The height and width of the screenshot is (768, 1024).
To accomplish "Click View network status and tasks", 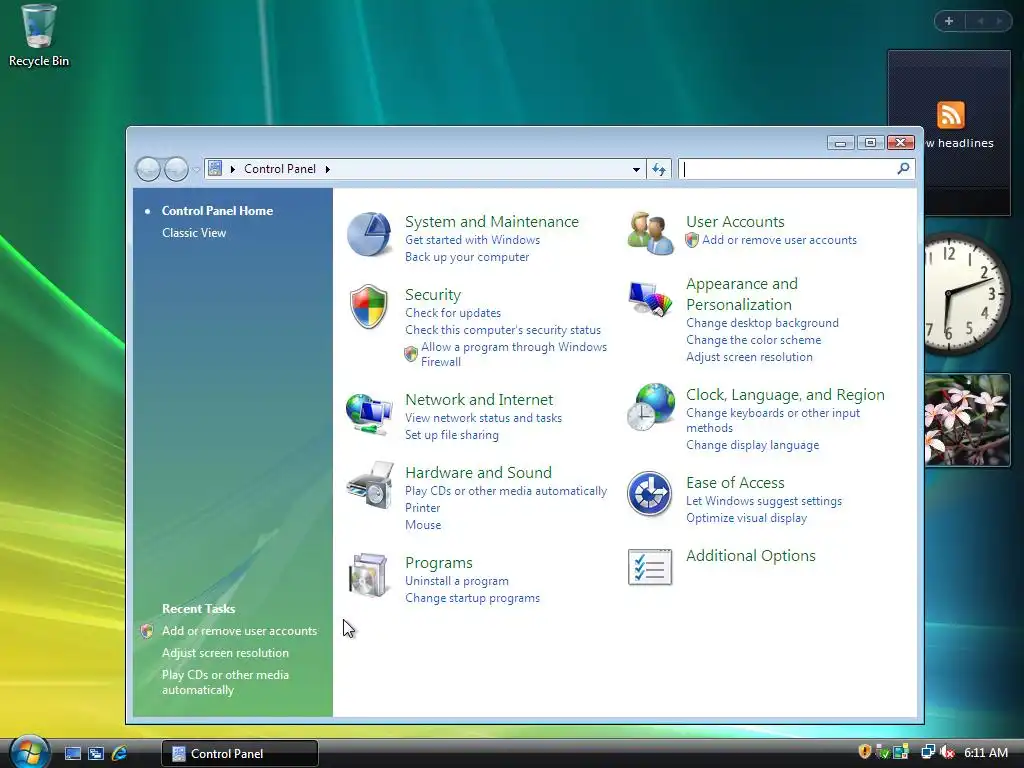I will (x=483, y=418).
